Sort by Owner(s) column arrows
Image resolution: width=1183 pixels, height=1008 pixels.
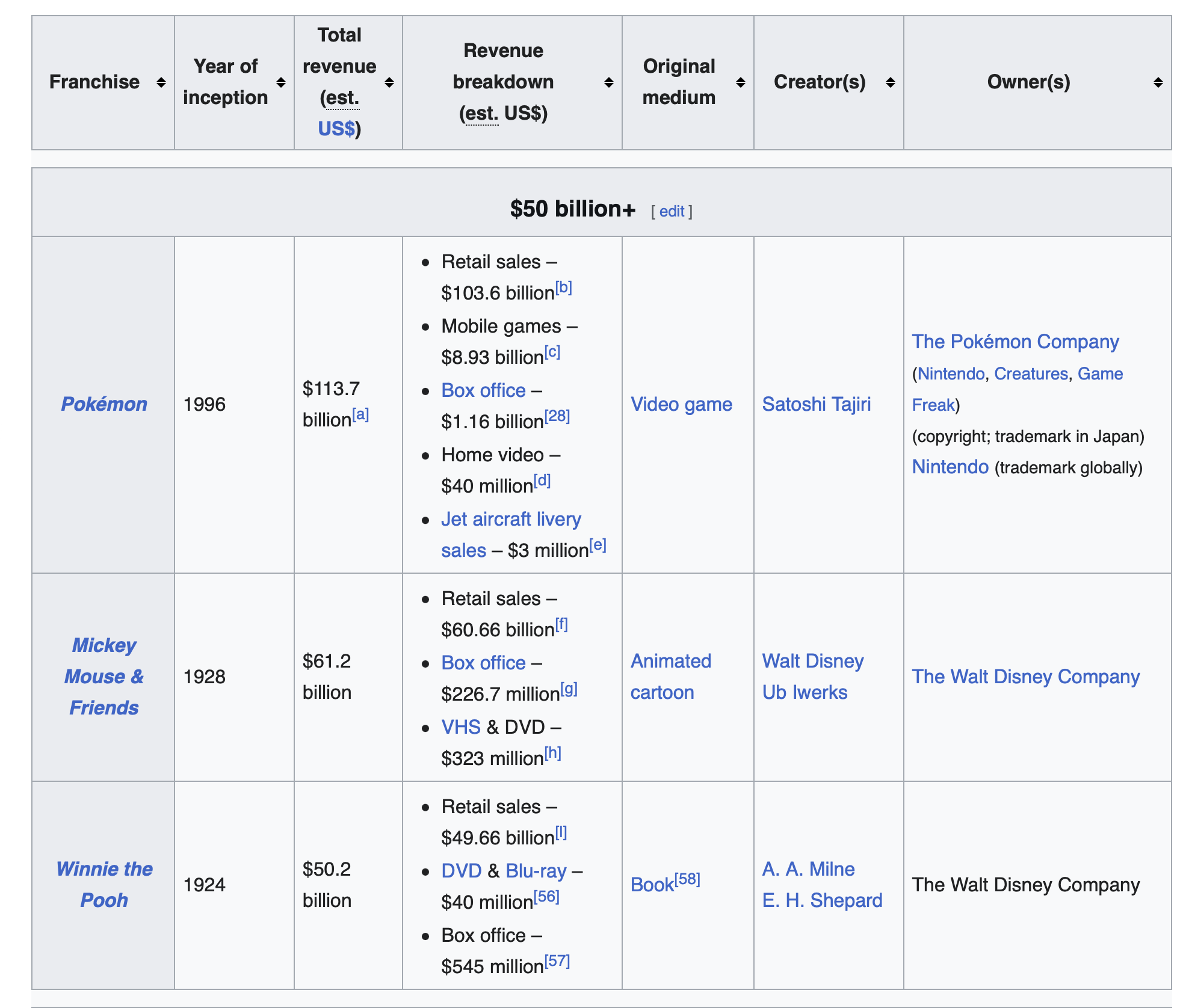tap(1158, 82)
